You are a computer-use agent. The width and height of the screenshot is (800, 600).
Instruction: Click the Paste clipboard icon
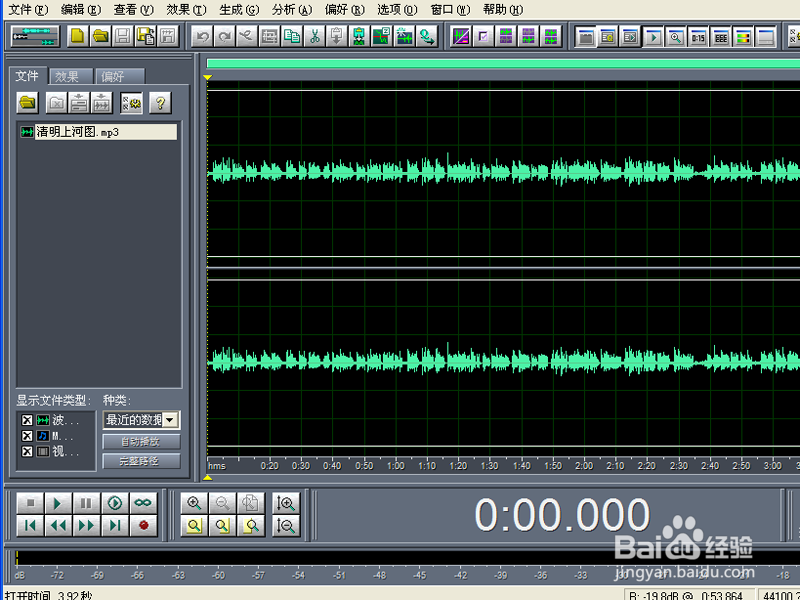[337, 36]
